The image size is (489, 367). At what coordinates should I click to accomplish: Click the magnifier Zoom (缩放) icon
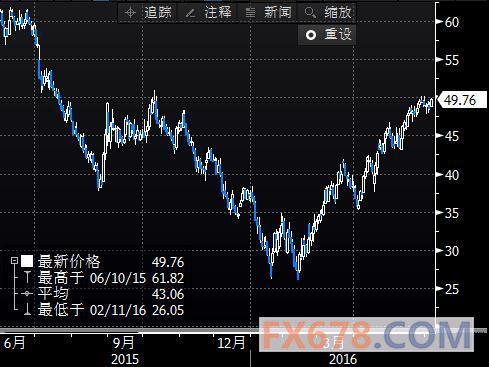coord(310,13)
